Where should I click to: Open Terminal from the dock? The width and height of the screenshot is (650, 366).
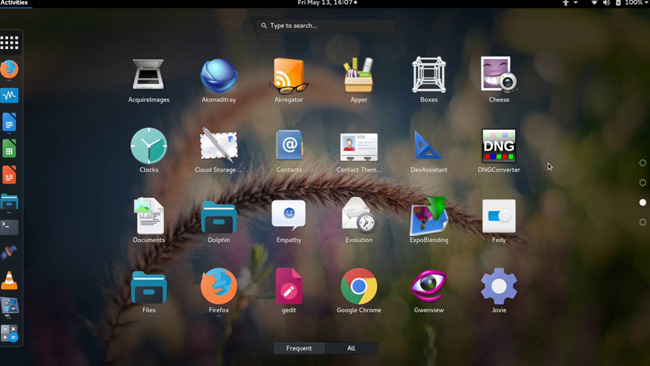point(9,227)
